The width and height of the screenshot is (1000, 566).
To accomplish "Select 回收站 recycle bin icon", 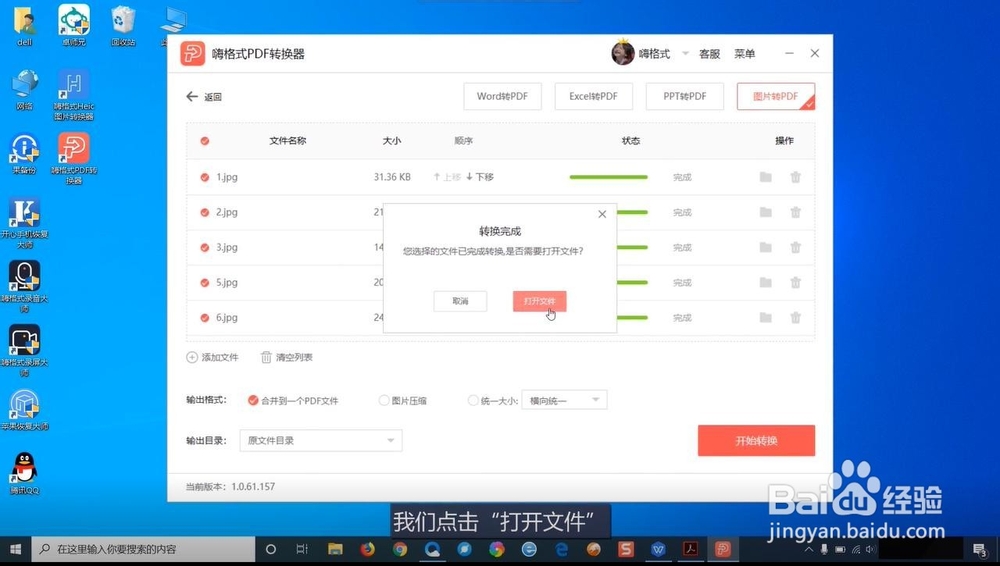I will [x=122, y=26].
